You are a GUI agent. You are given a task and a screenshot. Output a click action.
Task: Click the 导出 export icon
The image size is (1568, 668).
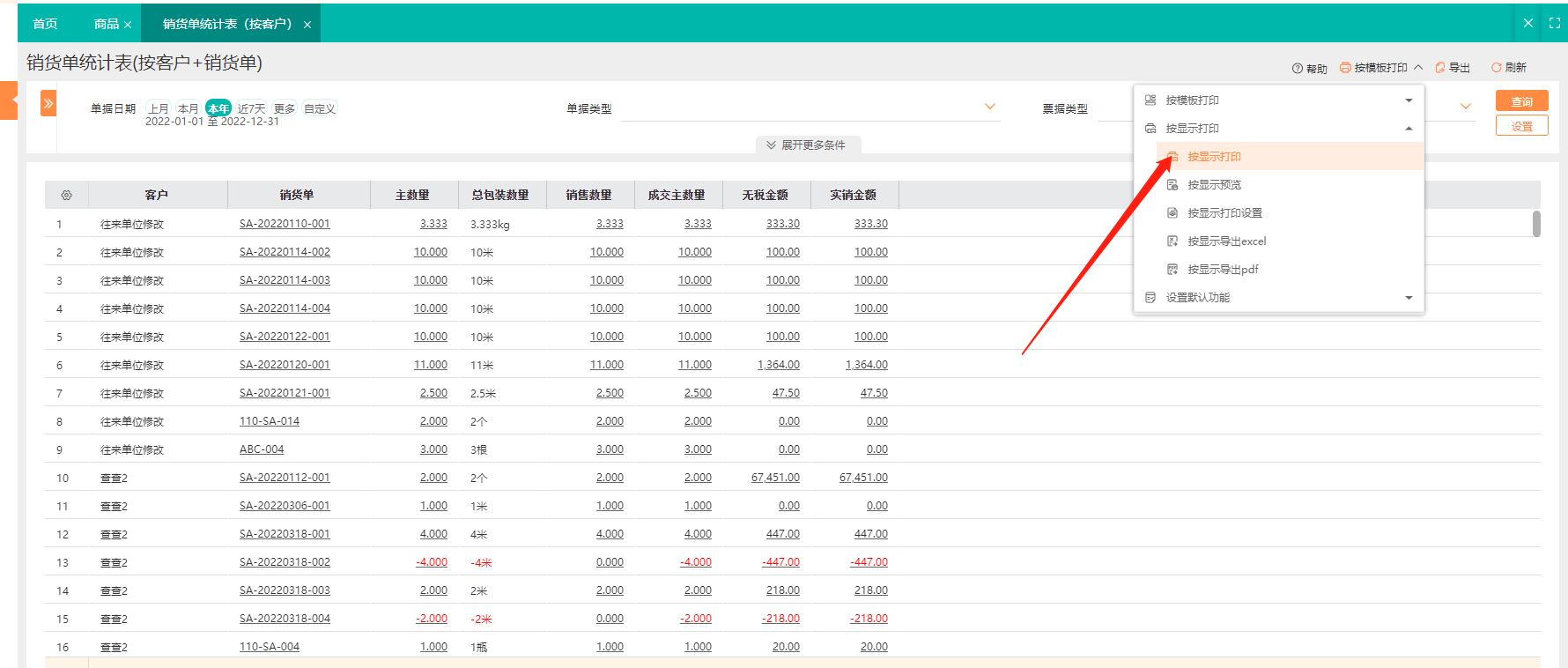point(1440,68)
